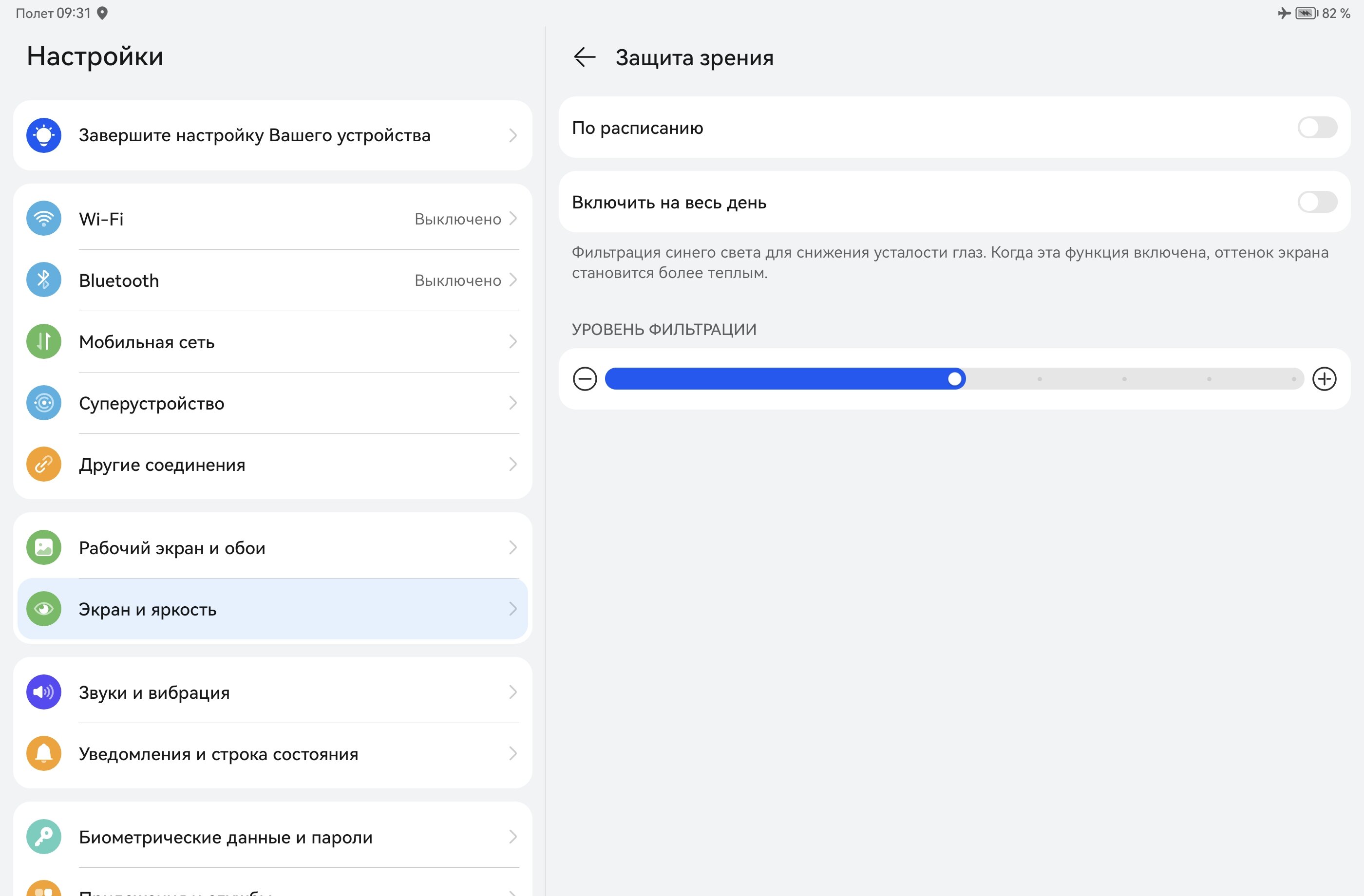Set filtration slider to the last dot

click(x=1293, y=379)
